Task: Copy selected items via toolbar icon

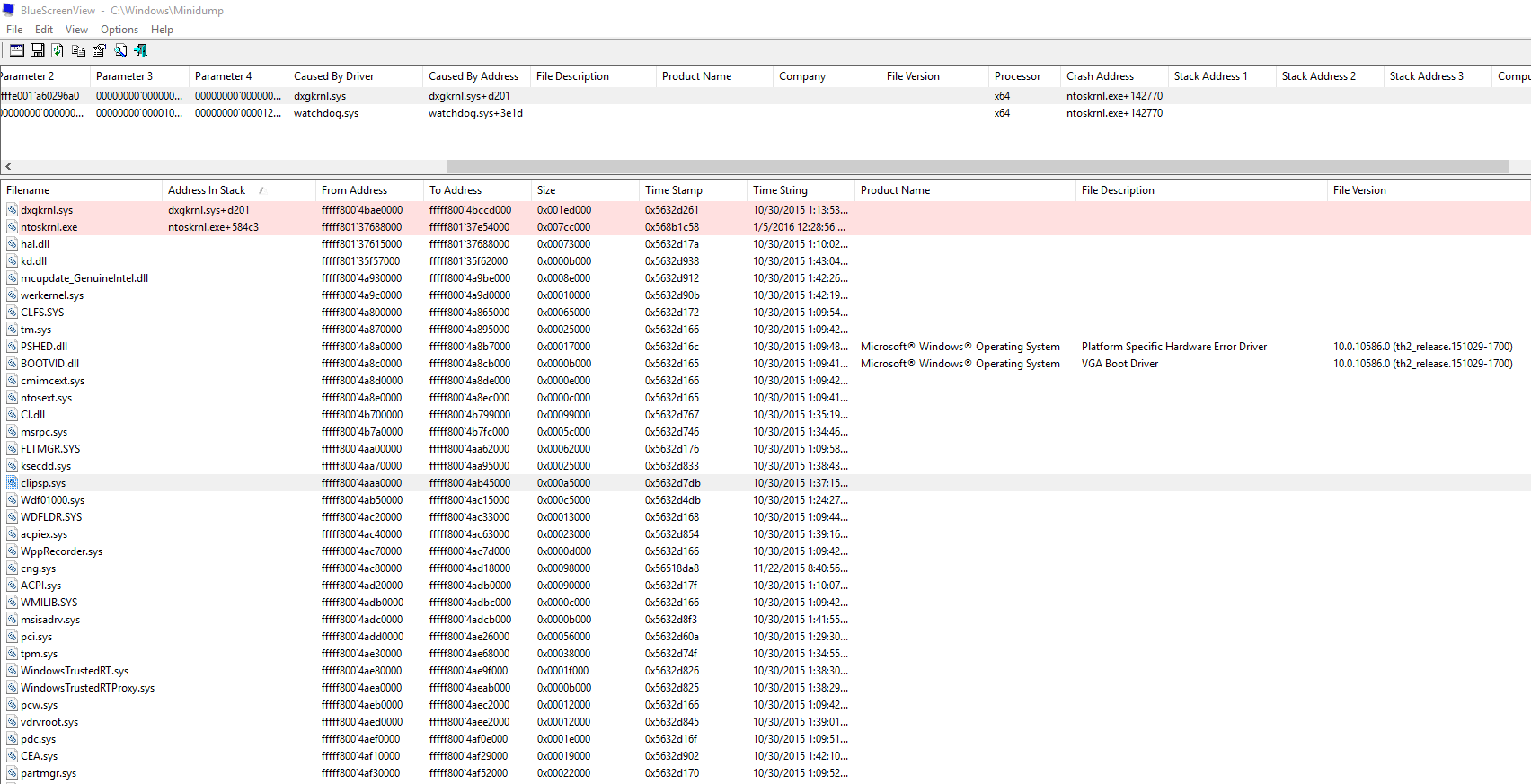Action: click(x=79, y=50)
